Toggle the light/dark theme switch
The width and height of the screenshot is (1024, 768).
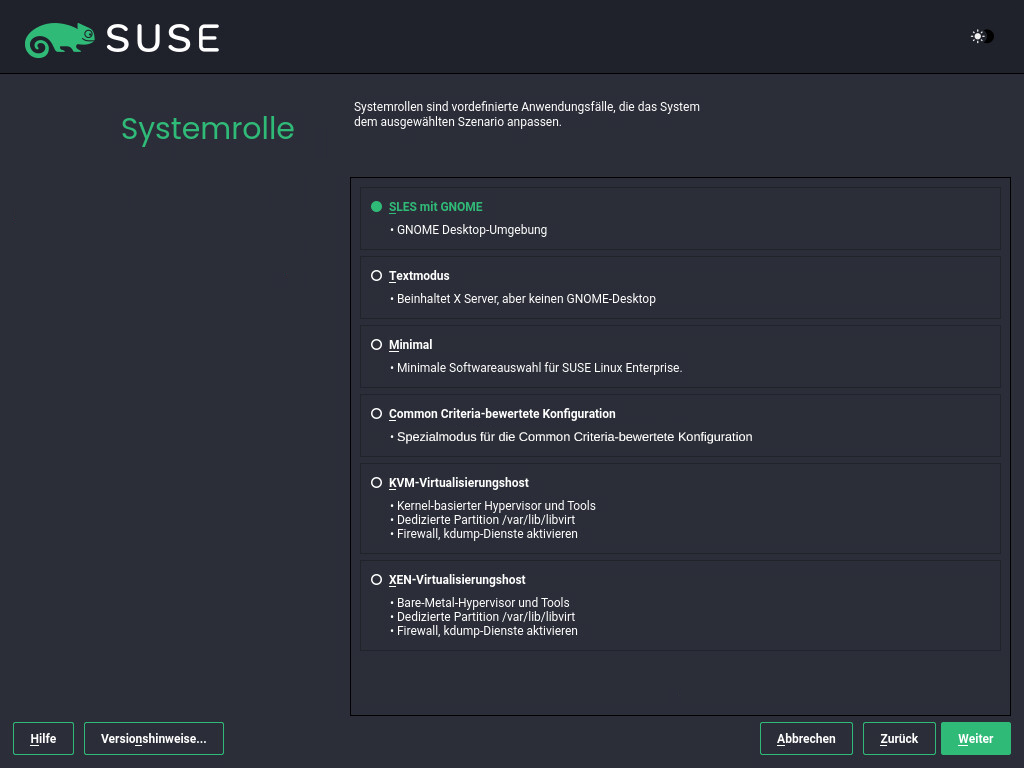pyautogui.click(x=982, y=37)
